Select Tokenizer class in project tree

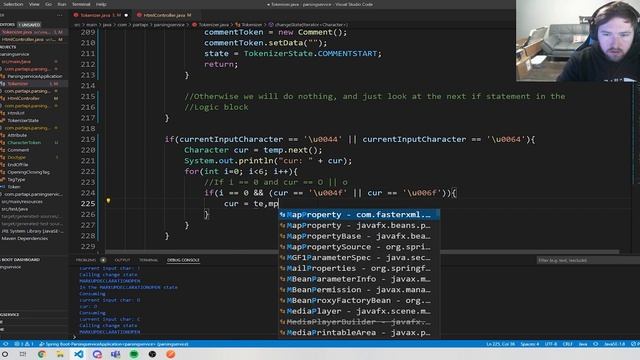point(18,84)
